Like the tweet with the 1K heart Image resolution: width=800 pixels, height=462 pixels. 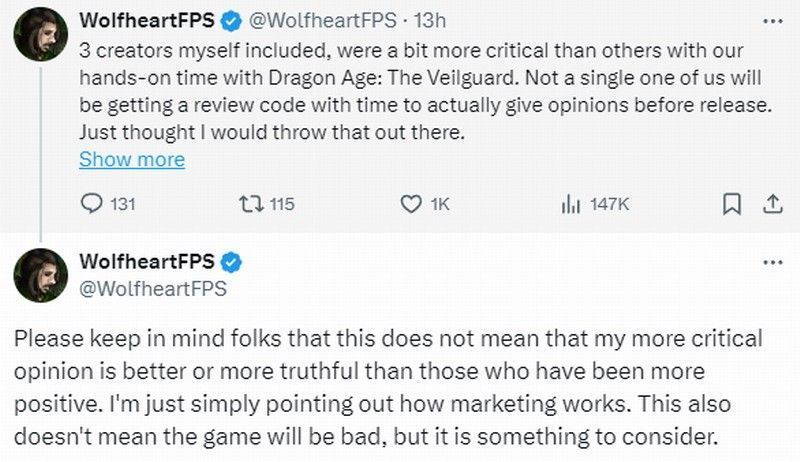410,204
